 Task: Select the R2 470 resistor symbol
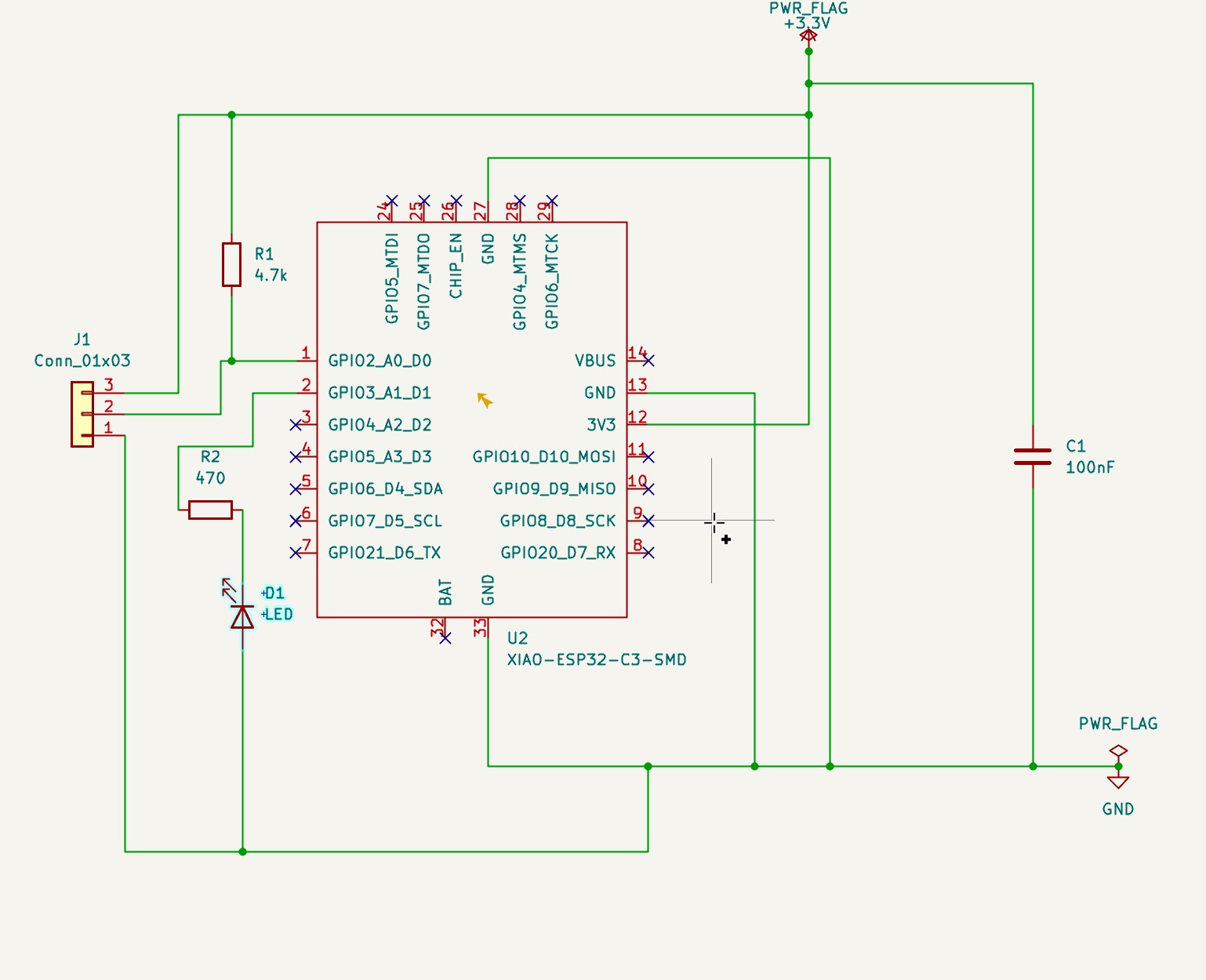click(x=210, y=509)
